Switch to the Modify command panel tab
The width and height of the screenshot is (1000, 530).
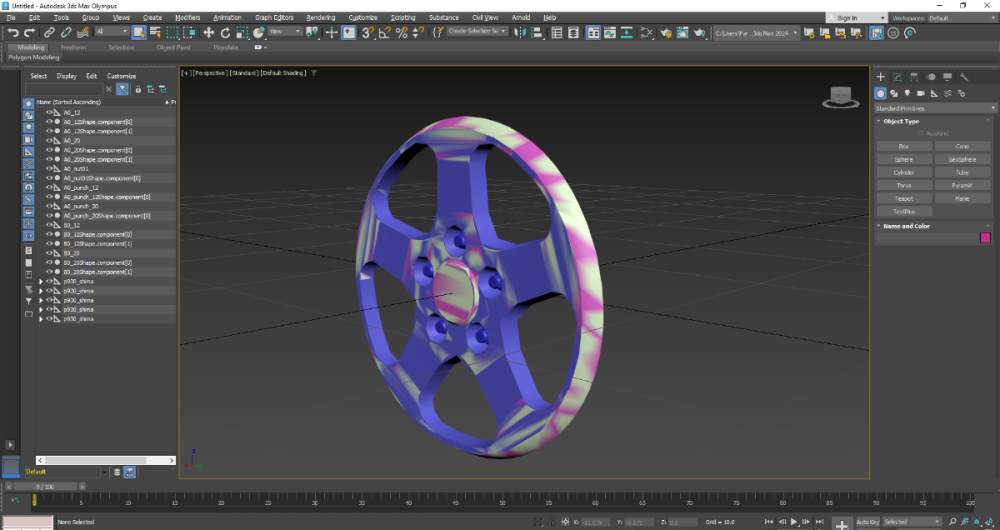point(897,77)
